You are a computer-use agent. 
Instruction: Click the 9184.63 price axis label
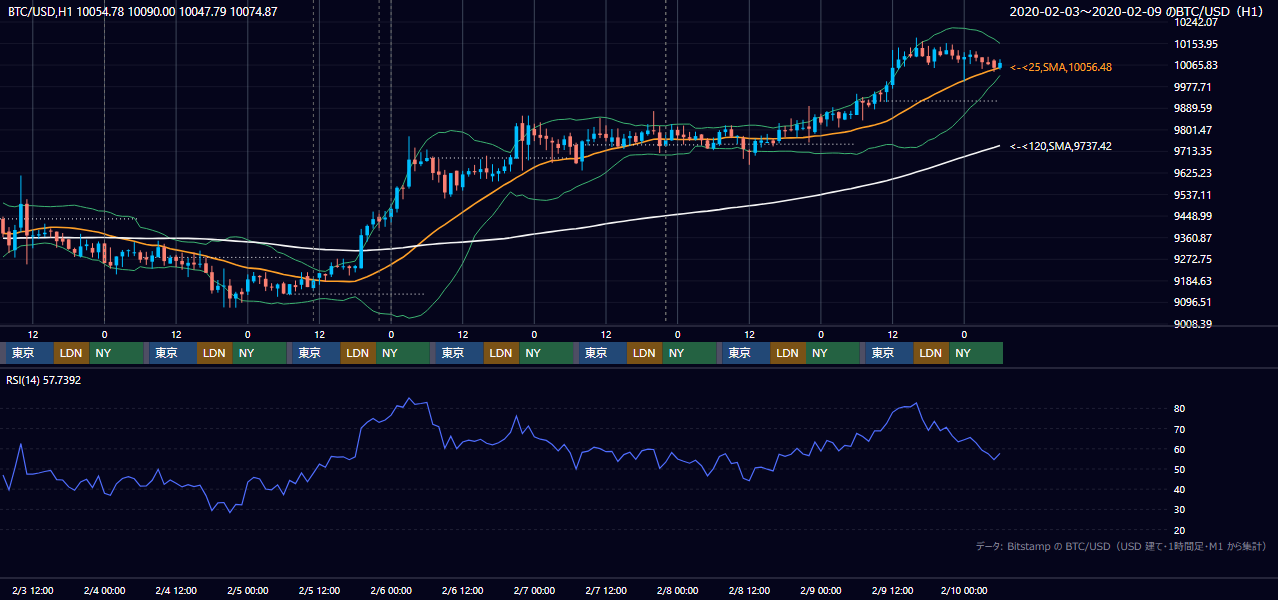click(x=1194, y=281)
